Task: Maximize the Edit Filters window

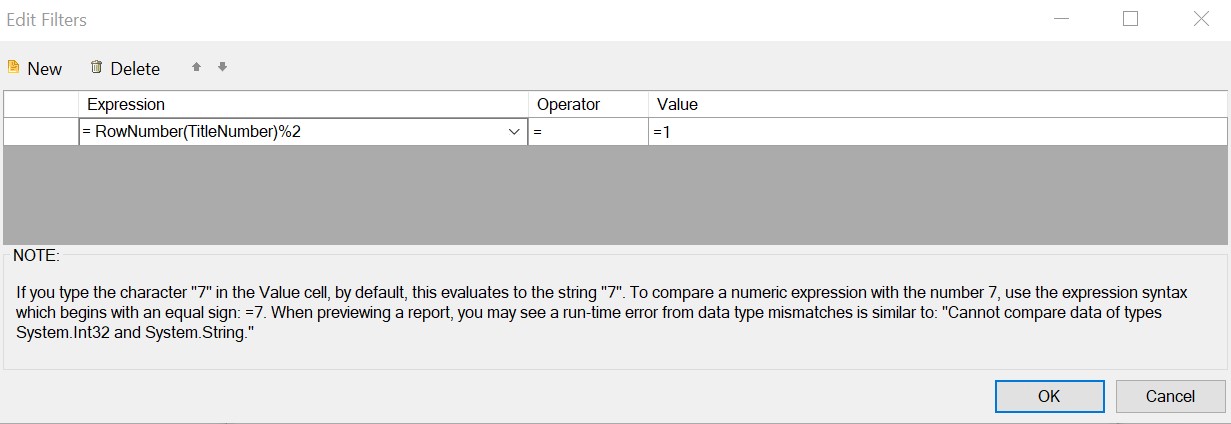Action: (x=1131, y=19)
